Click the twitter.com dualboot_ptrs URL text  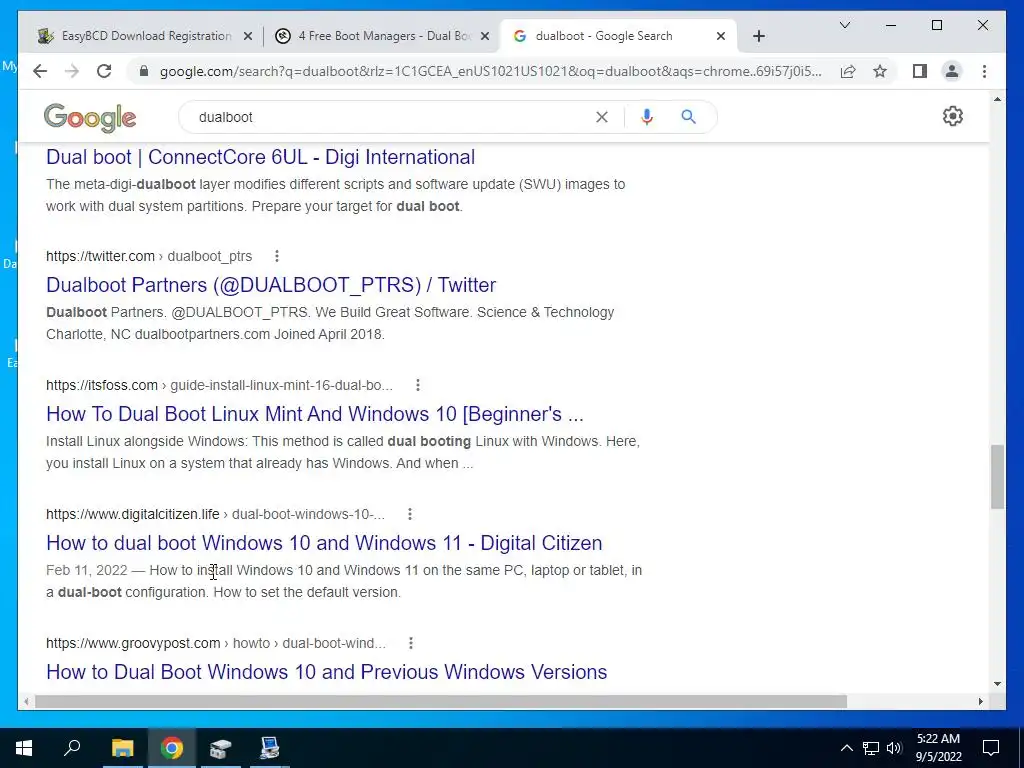coord(149,256)
